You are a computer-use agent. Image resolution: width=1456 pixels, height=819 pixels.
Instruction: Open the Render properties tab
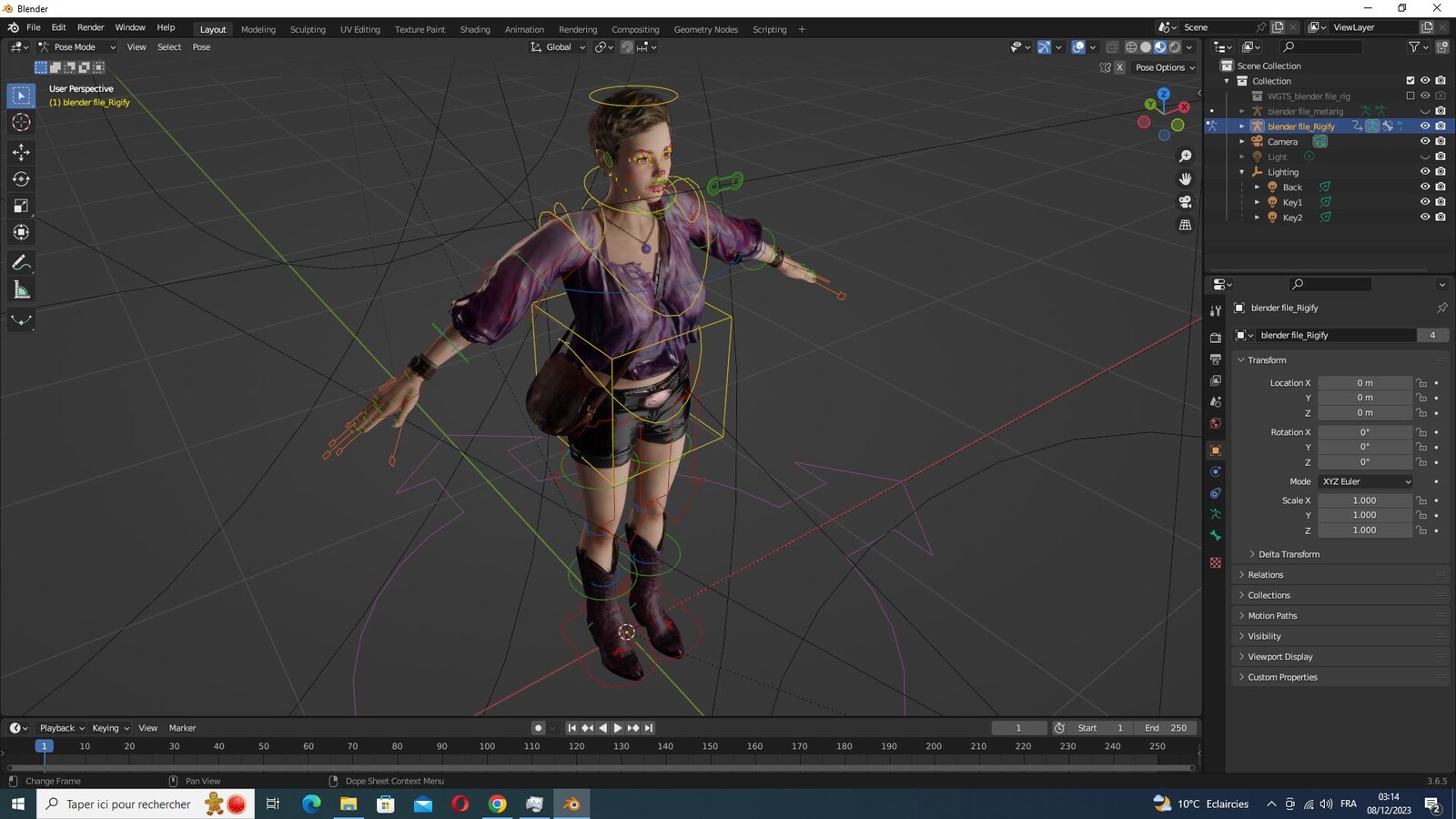(1216, 338)
